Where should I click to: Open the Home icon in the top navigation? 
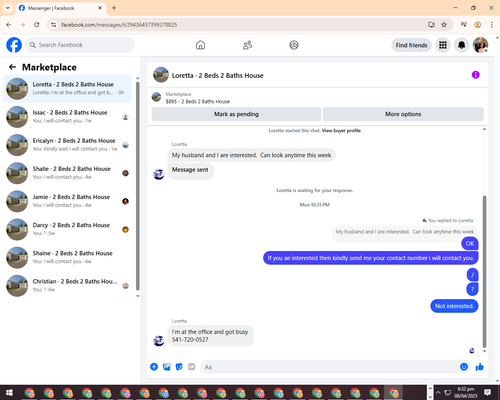coord(200,45)
